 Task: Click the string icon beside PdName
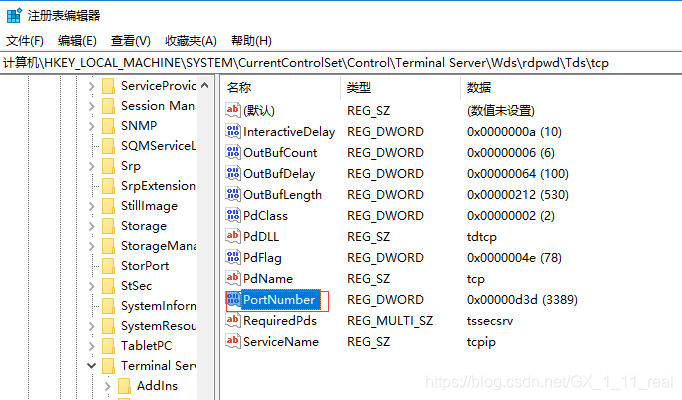(x=233, y=278)
